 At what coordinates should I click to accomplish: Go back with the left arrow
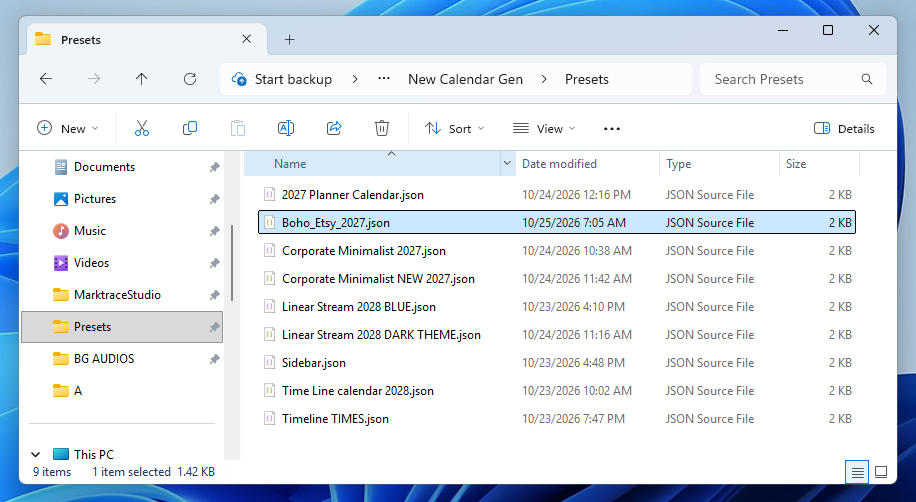click(x=46, y=79)
